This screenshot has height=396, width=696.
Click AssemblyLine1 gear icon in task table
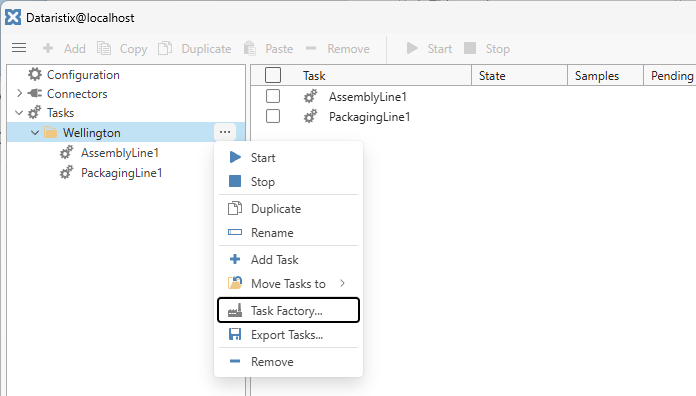pos(311,96)
